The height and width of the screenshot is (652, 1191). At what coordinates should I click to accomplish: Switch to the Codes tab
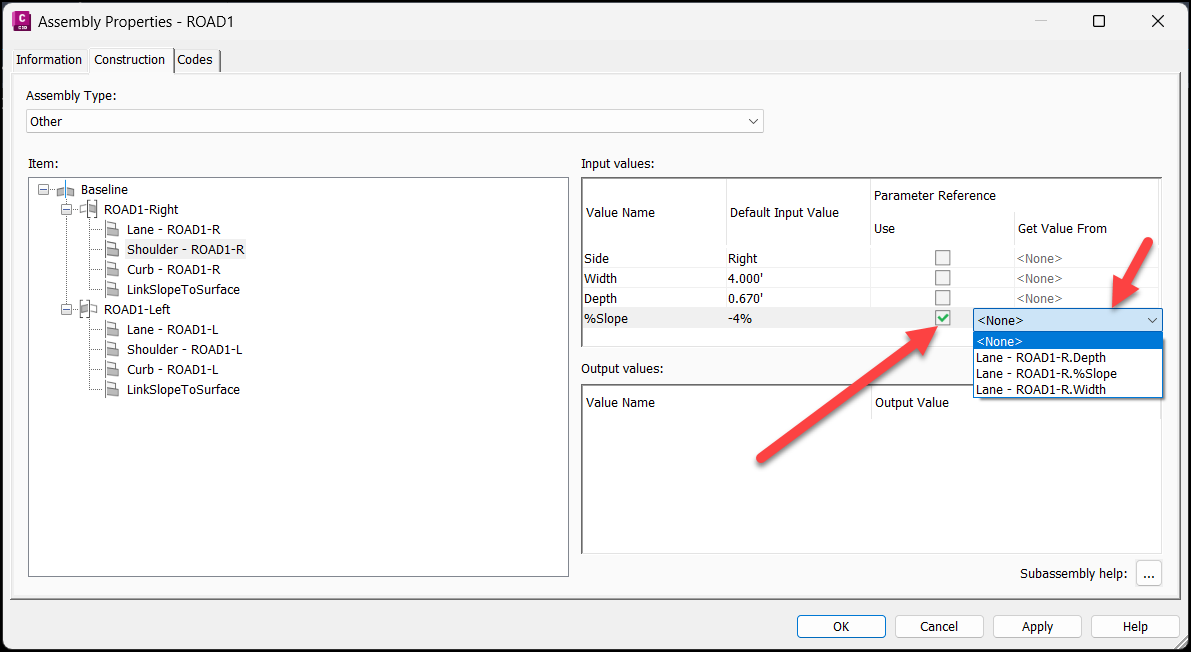point(196,60)
